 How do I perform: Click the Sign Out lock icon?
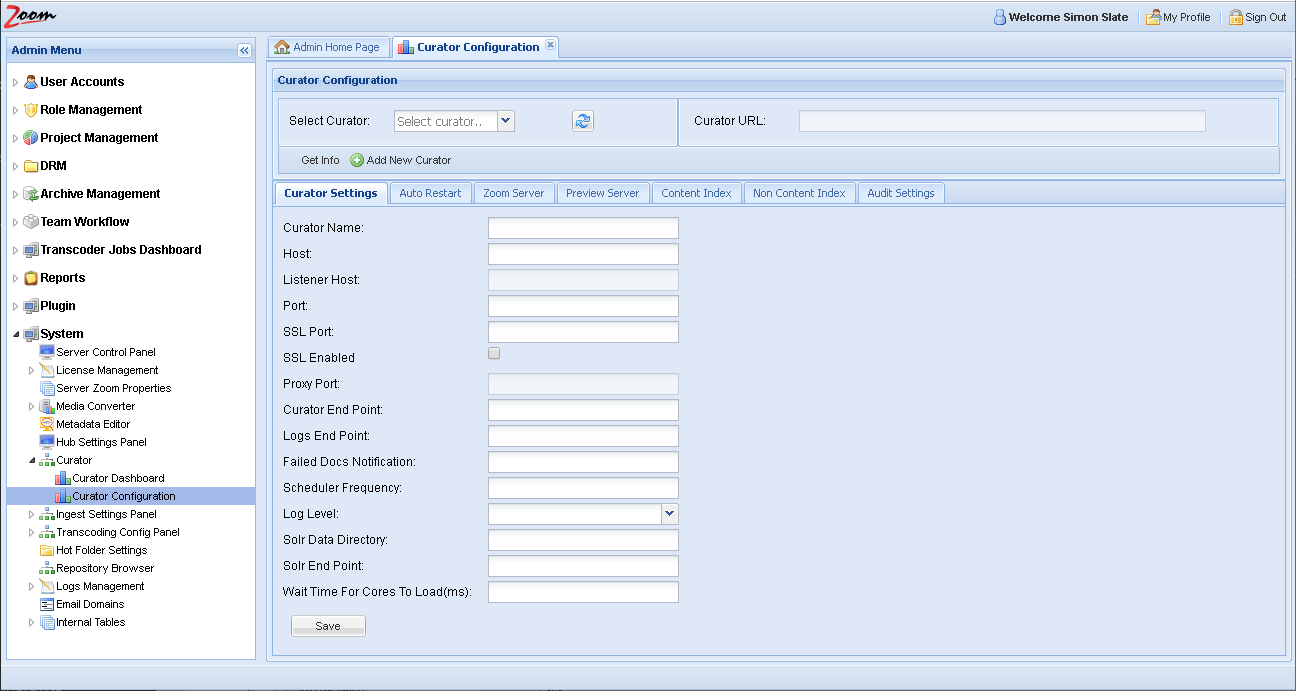(x=1236, y=17)
